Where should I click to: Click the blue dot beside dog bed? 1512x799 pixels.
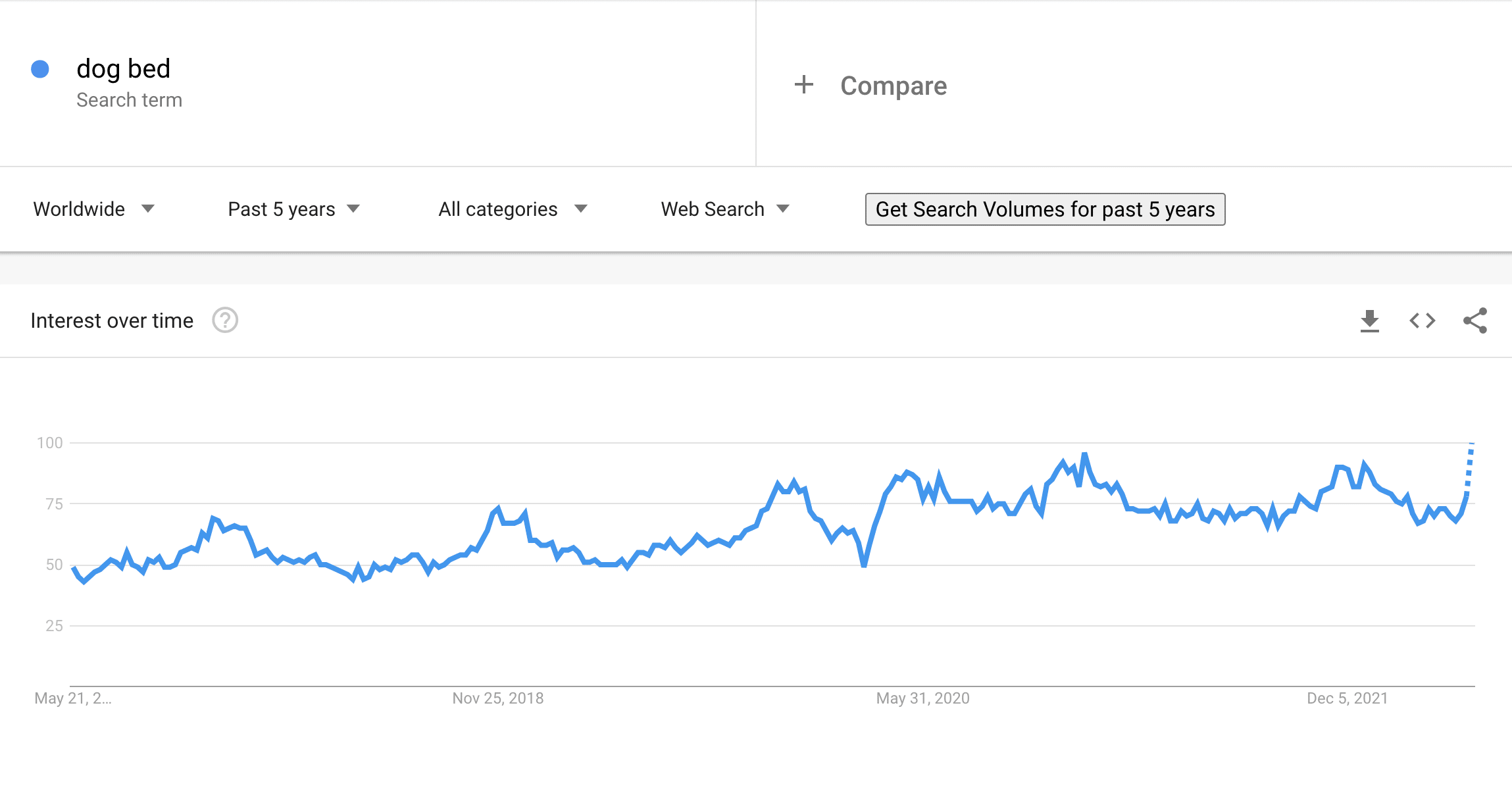tap(40, 69)
